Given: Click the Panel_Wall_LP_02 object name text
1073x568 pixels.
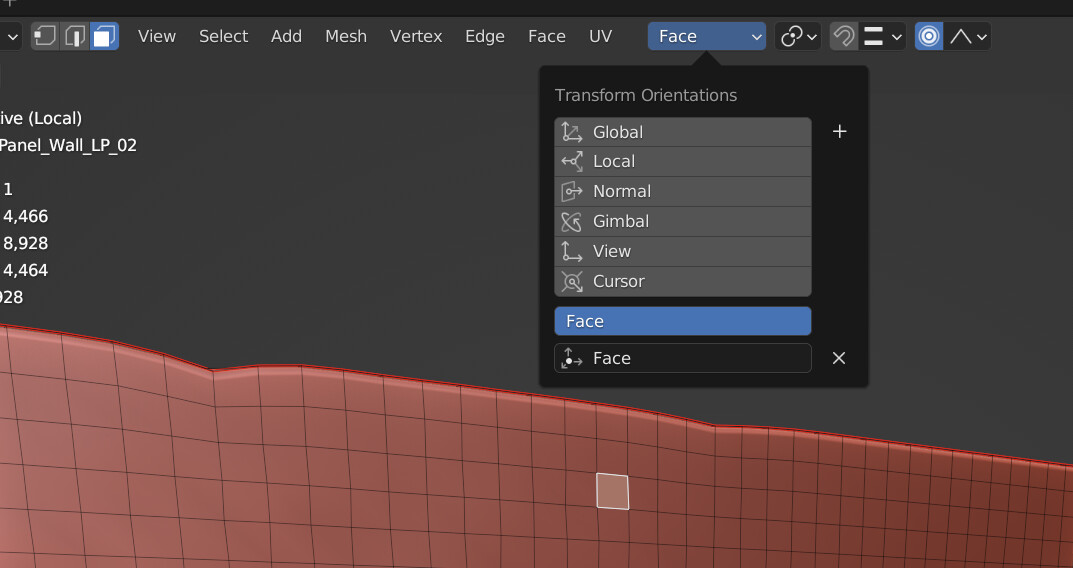Looking at the screenshot, I should click(68, 145).
